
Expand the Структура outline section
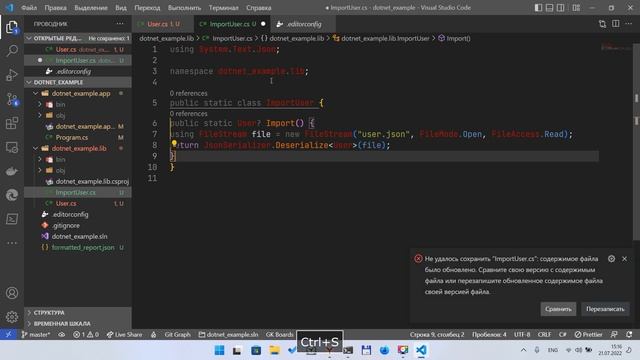(78, 313)
